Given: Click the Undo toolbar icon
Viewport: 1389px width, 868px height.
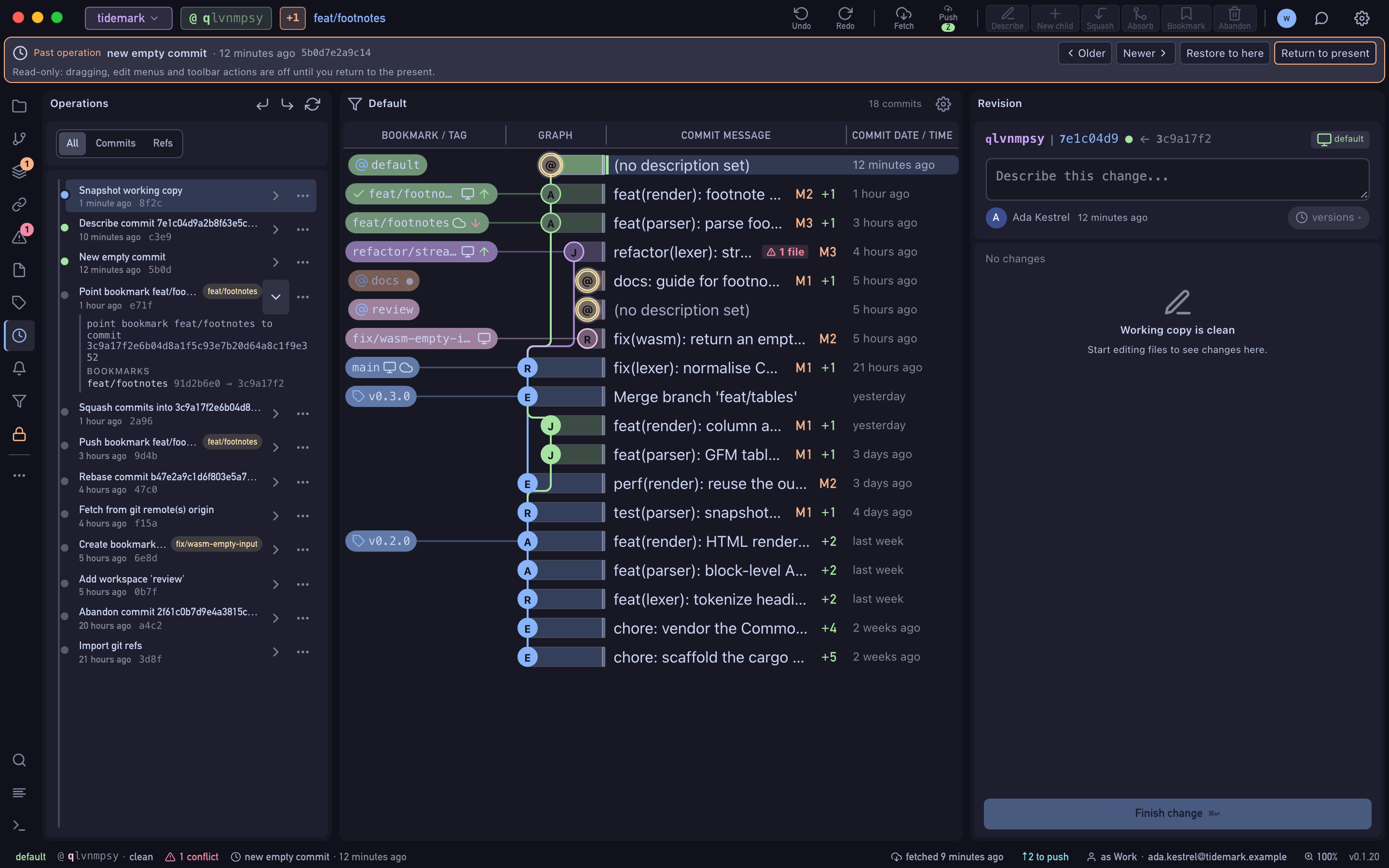Looking at the screenshot, I should 801,18.
